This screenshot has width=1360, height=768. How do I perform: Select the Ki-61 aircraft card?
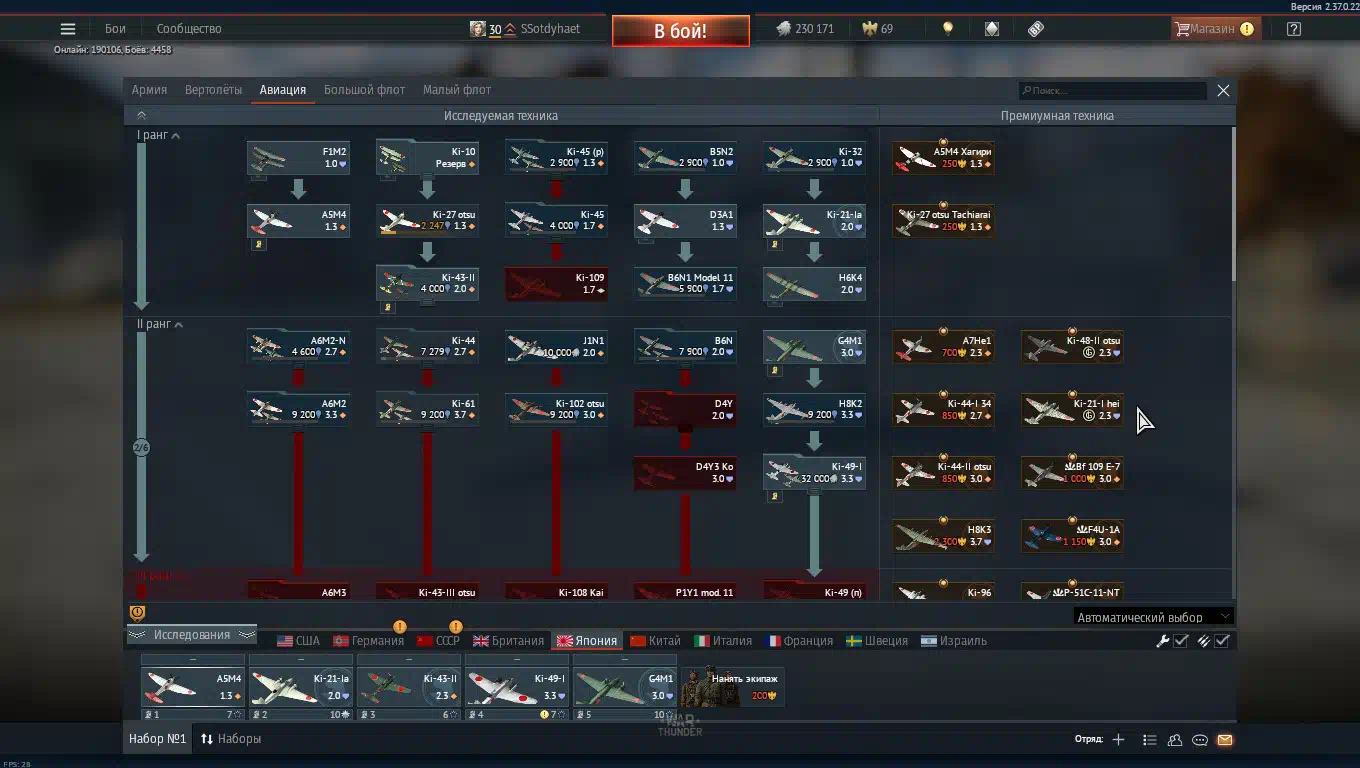427,410
